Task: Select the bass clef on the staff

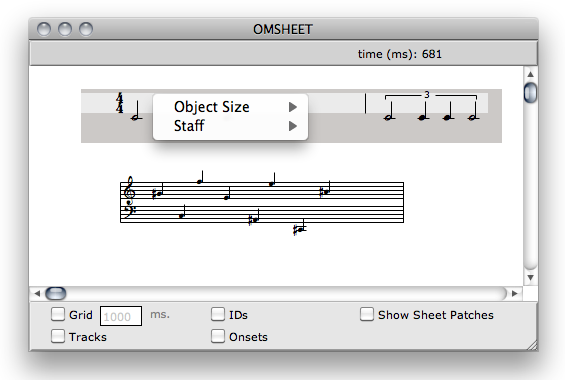Action: pyautogui.click(x=129, y=211)
